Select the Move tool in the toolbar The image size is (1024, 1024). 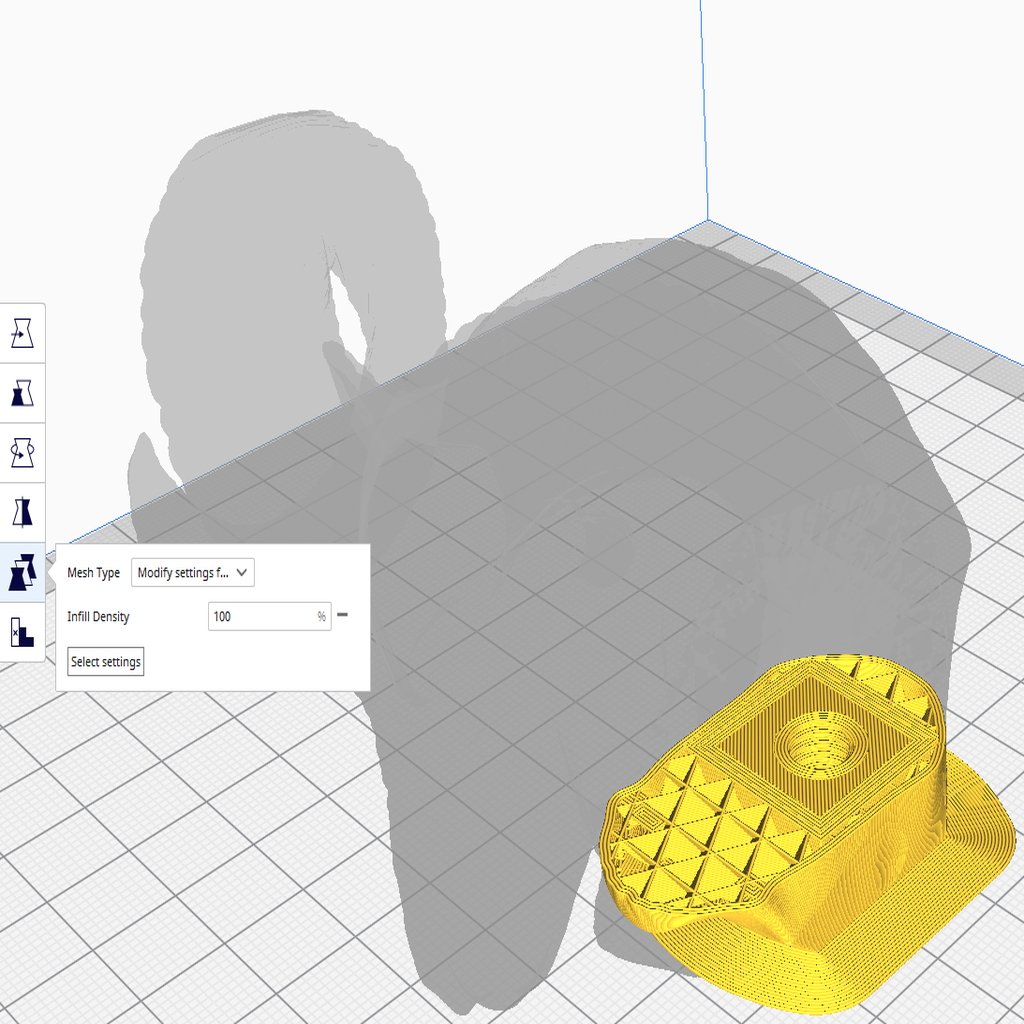point(22,335)
